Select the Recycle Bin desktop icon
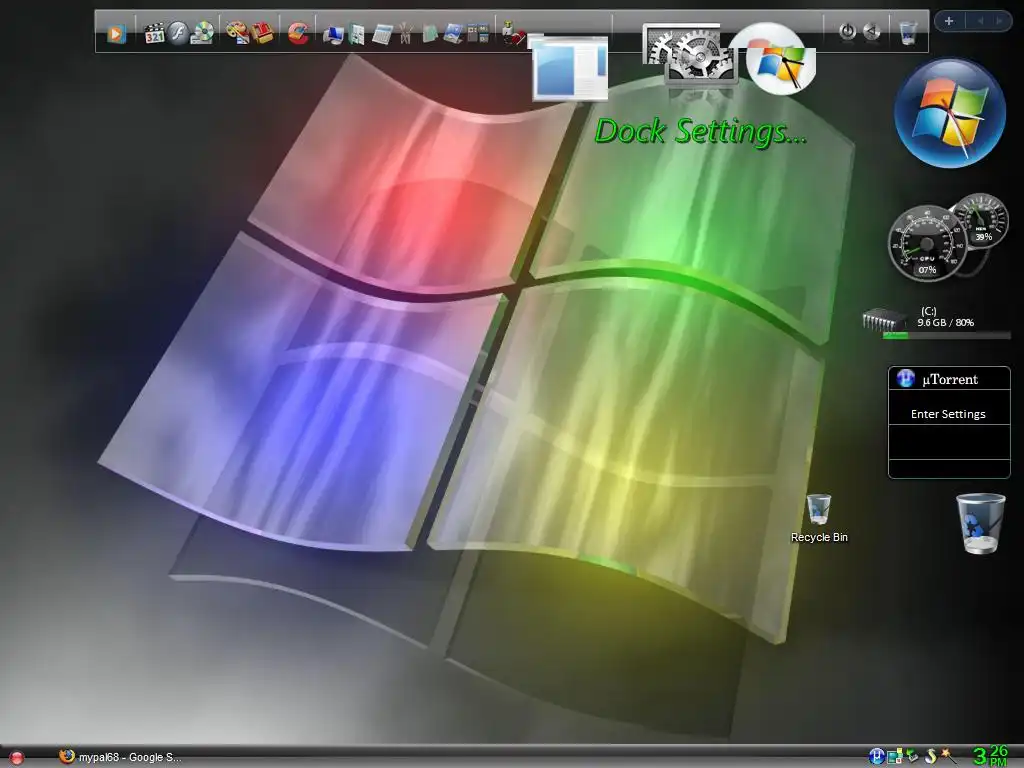Image resolution: width=1024 pixels, height=768 pixels. (819, 519)
